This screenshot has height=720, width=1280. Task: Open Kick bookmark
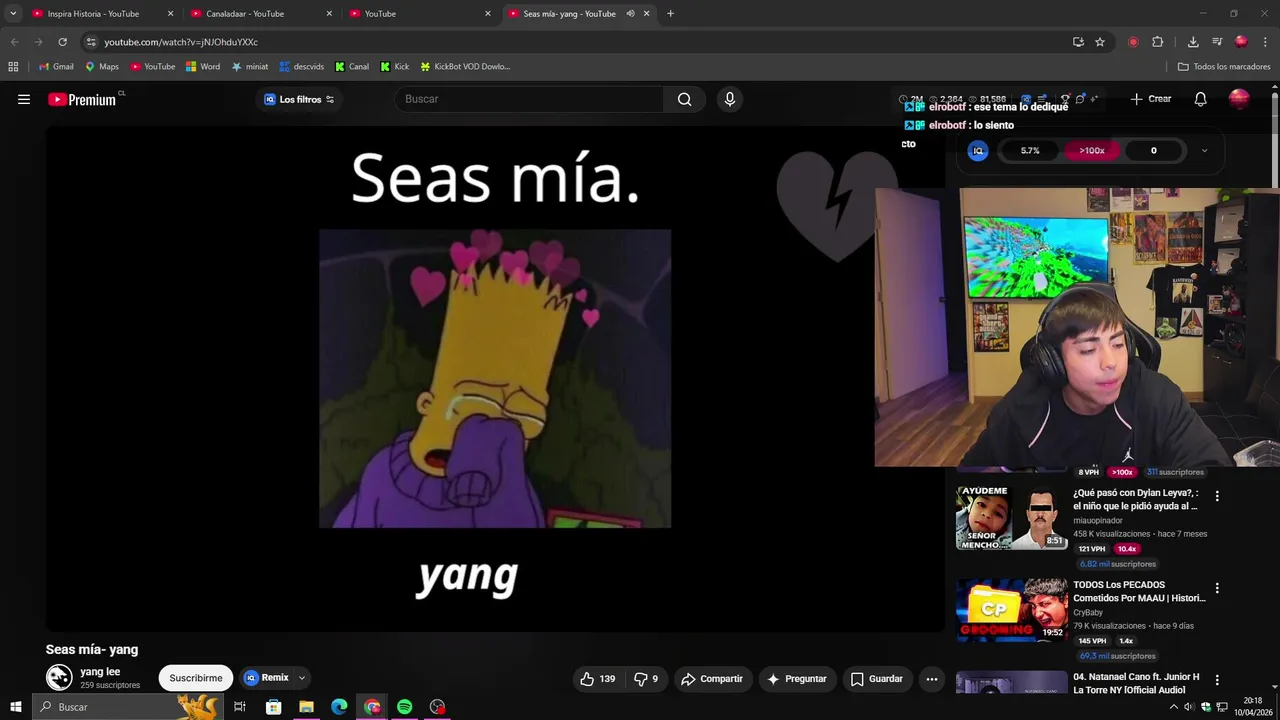pos(395,67)
